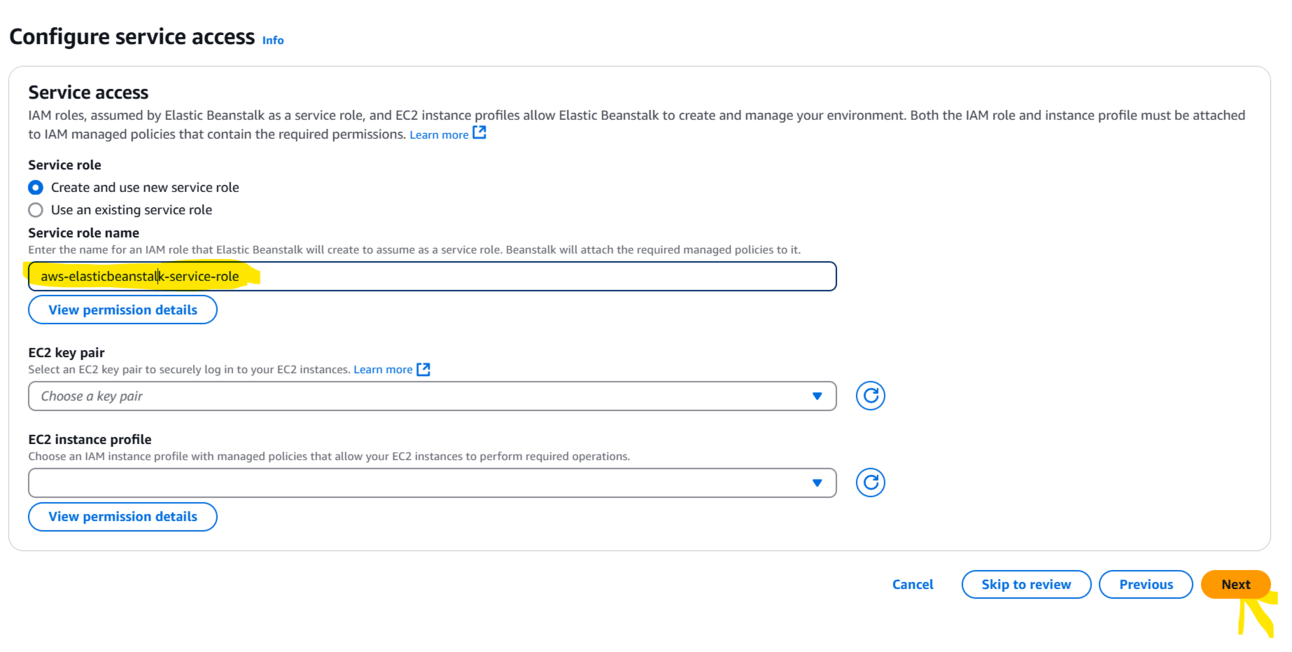The image size is (1292, 652).
Task: Click the orange Next button
Action: 1236,585
